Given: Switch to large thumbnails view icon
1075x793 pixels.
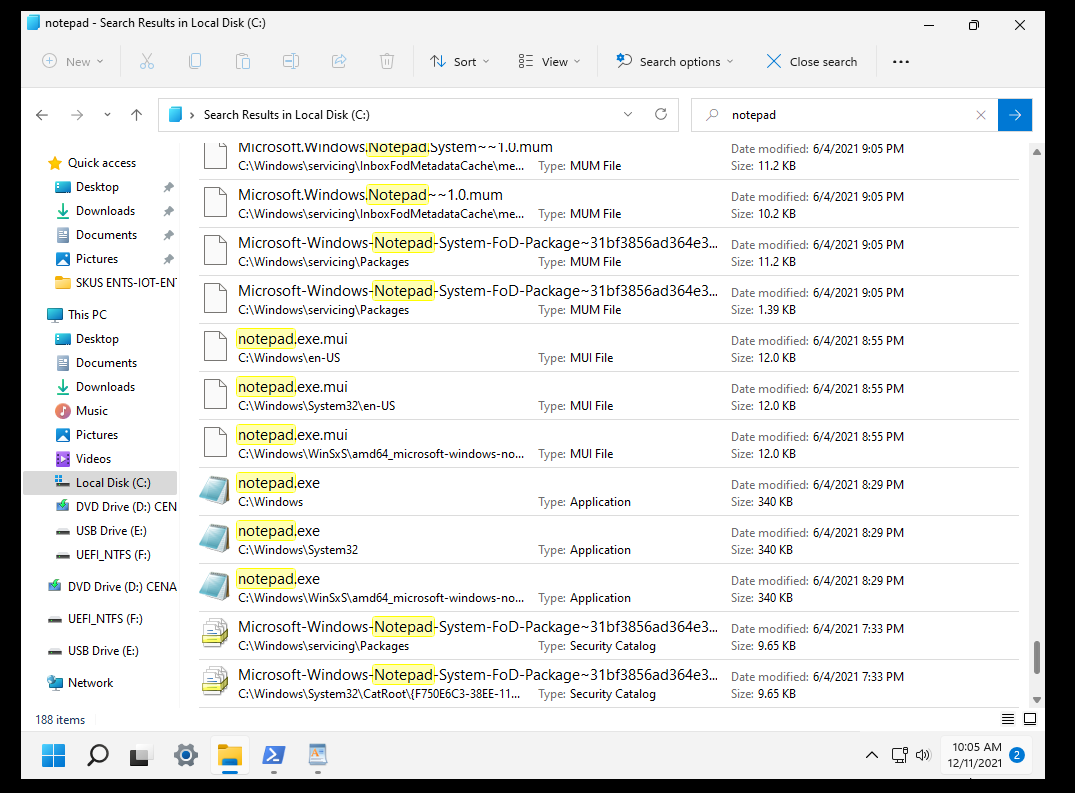Looking at the screenshot, I should (1030, 719).
